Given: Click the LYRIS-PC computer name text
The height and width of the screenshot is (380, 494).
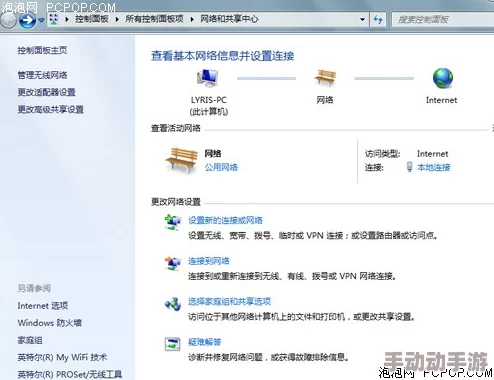Looking at the screenshot, I should [209, 100].
